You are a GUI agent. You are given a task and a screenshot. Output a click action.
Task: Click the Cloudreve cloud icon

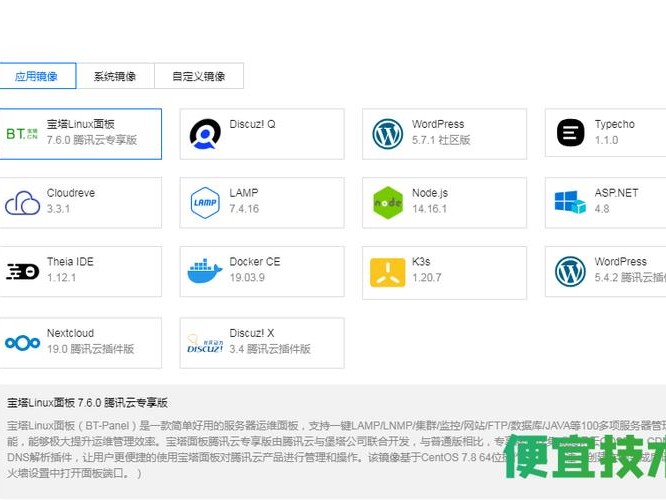(22, 203)
